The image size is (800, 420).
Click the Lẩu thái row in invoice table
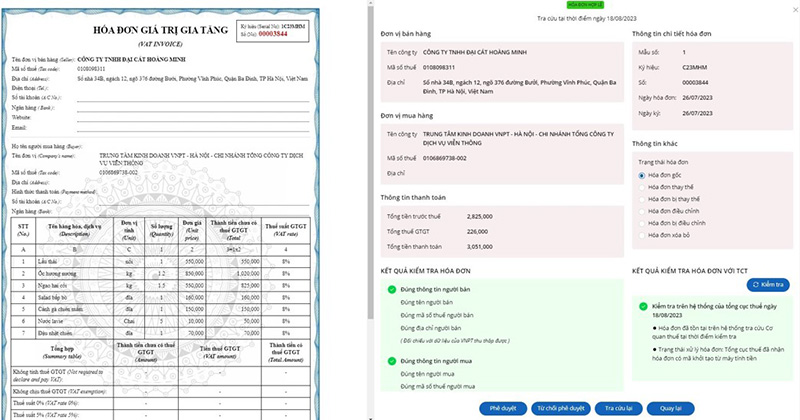pos(160,261)
